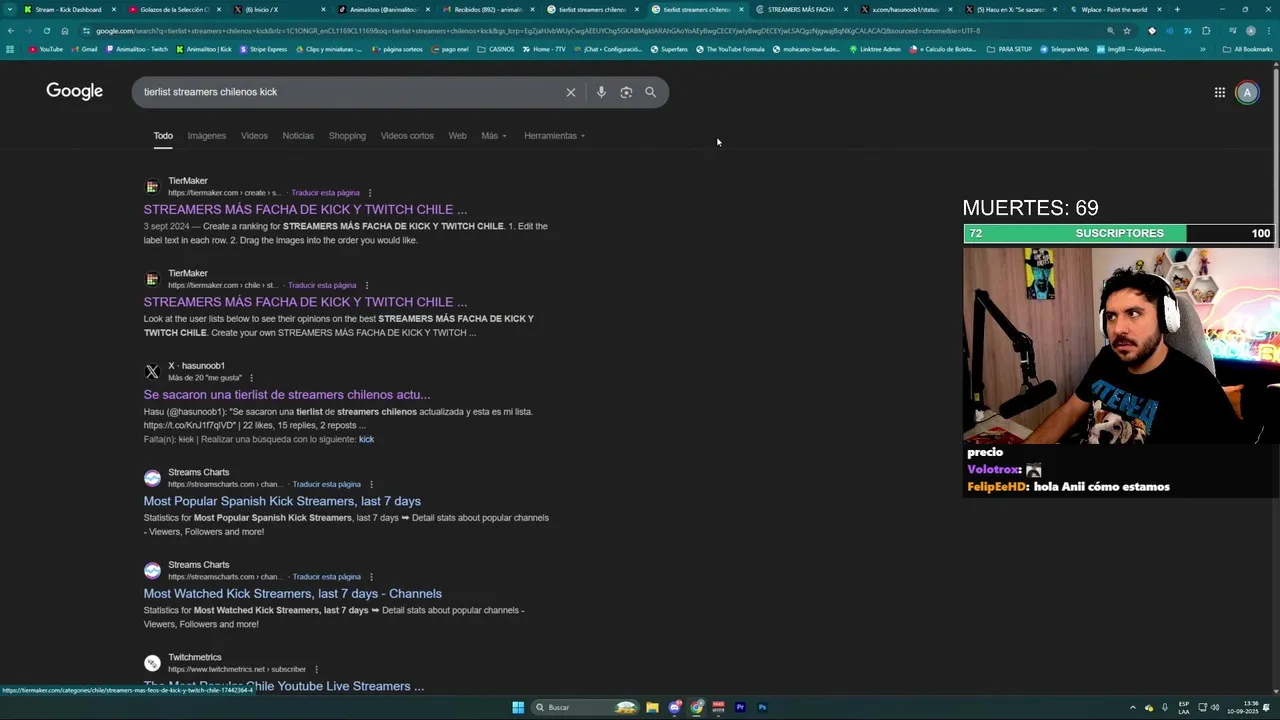Open YouTube bookmark

(x=46, y=49)
